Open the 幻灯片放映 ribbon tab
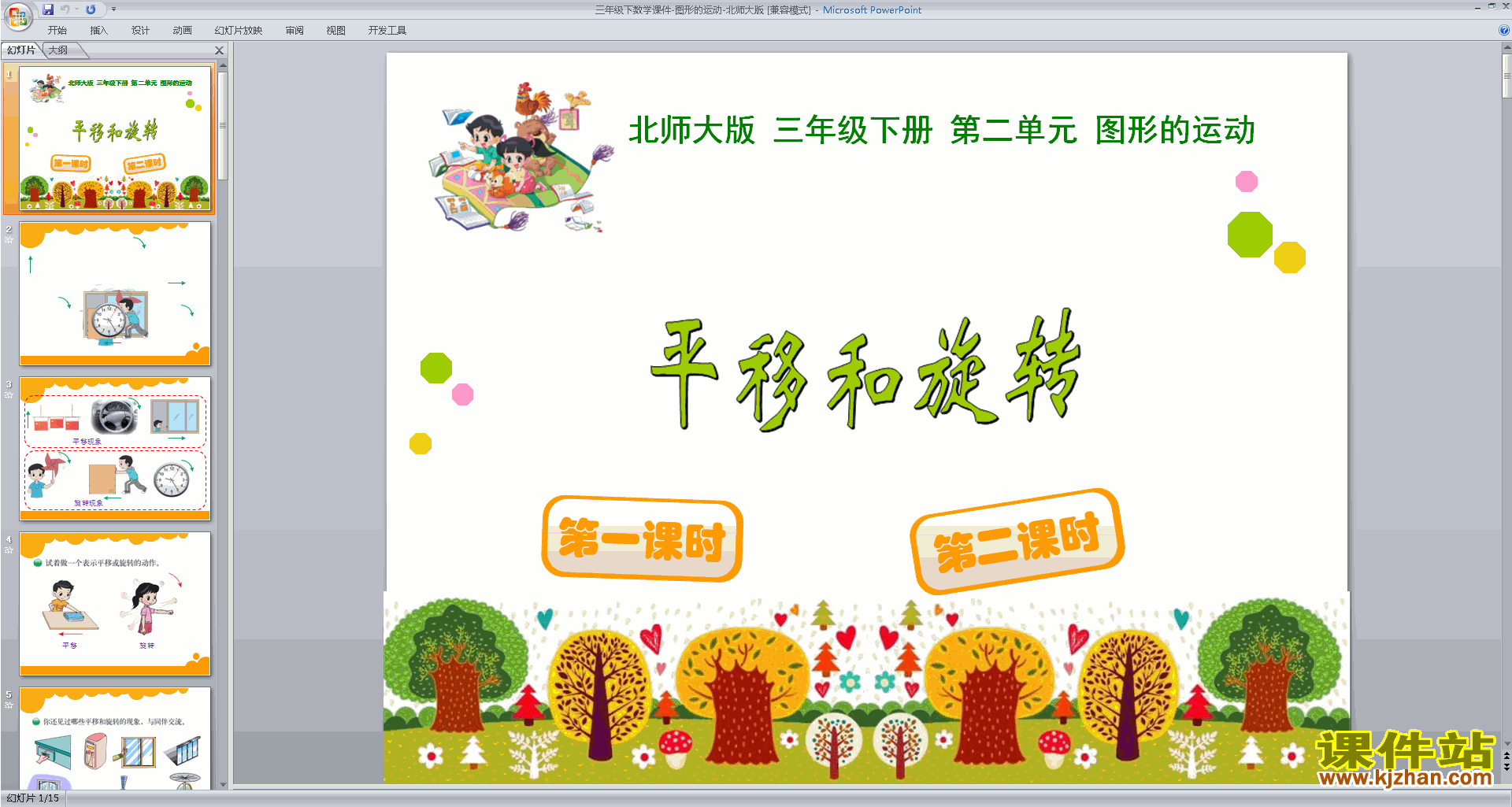The width and height of the screenshot is (1512, 807). (x=239, y=31)
